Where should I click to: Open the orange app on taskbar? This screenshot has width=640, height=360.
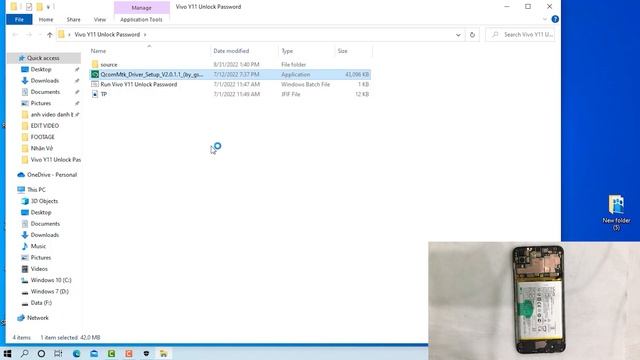[x=129, y=353]
